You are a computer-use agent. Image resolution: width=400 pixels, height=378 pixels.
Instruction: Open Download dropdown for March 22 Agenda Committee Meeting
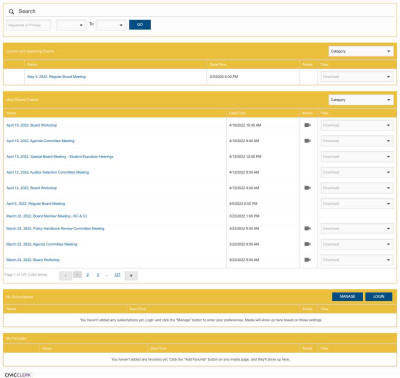[357, 244]
